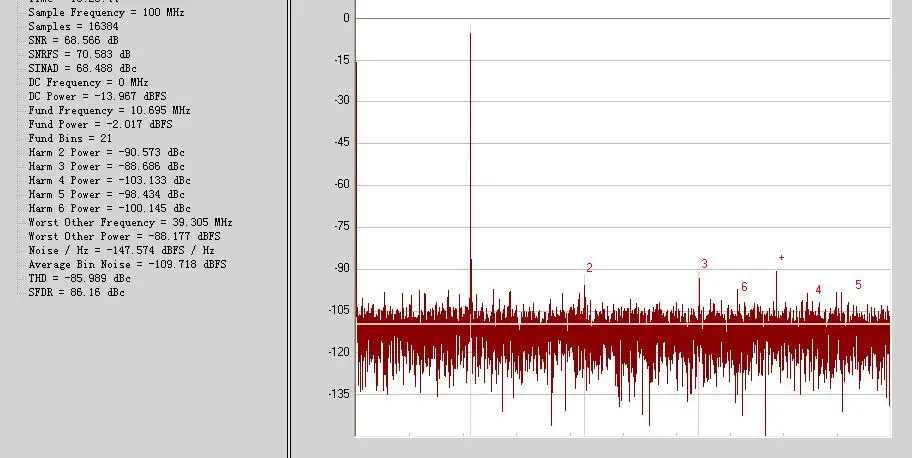Click the -90 axis label
The width and height of the screenshot is (912, 458).
pos(341,268)
